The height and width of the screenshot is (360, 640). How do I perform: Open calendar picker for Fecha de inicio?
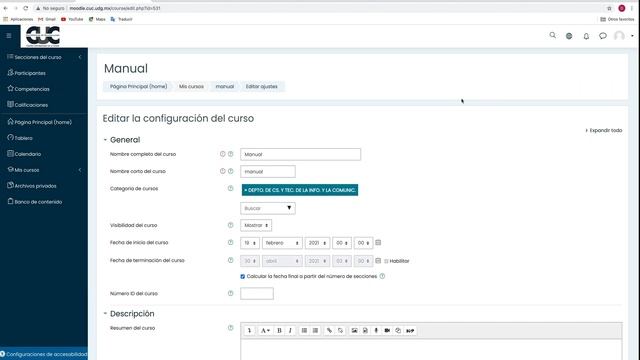click(378, 242)
